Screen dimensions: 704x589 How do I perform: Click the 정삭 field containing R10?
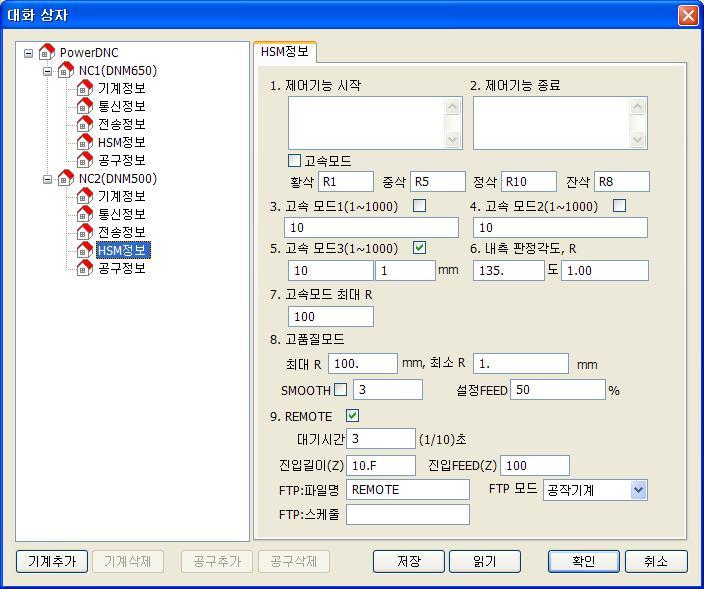[x=529, y=182]
